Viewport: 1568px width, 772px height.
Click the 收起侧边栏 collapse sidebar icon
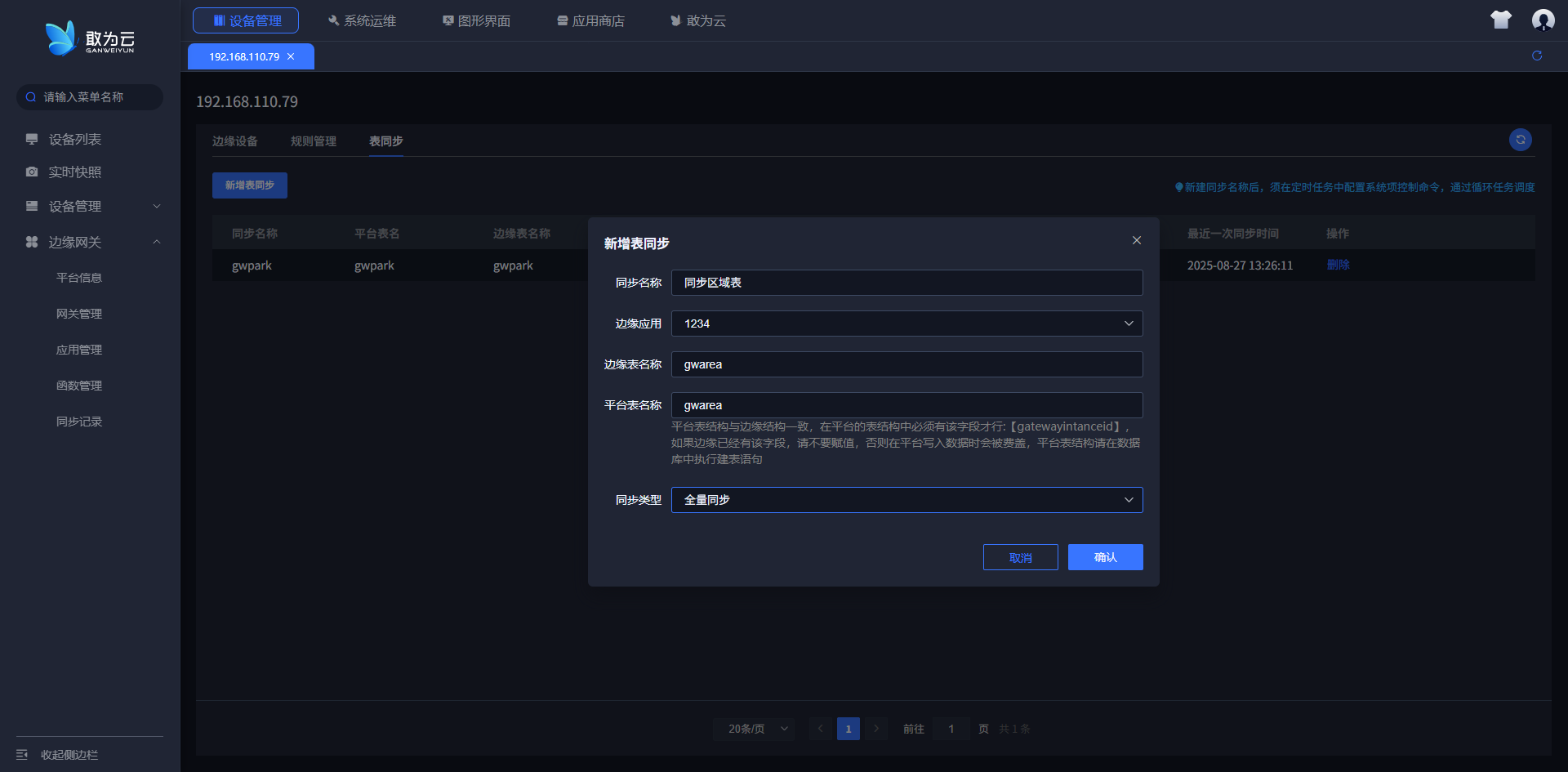23,754
